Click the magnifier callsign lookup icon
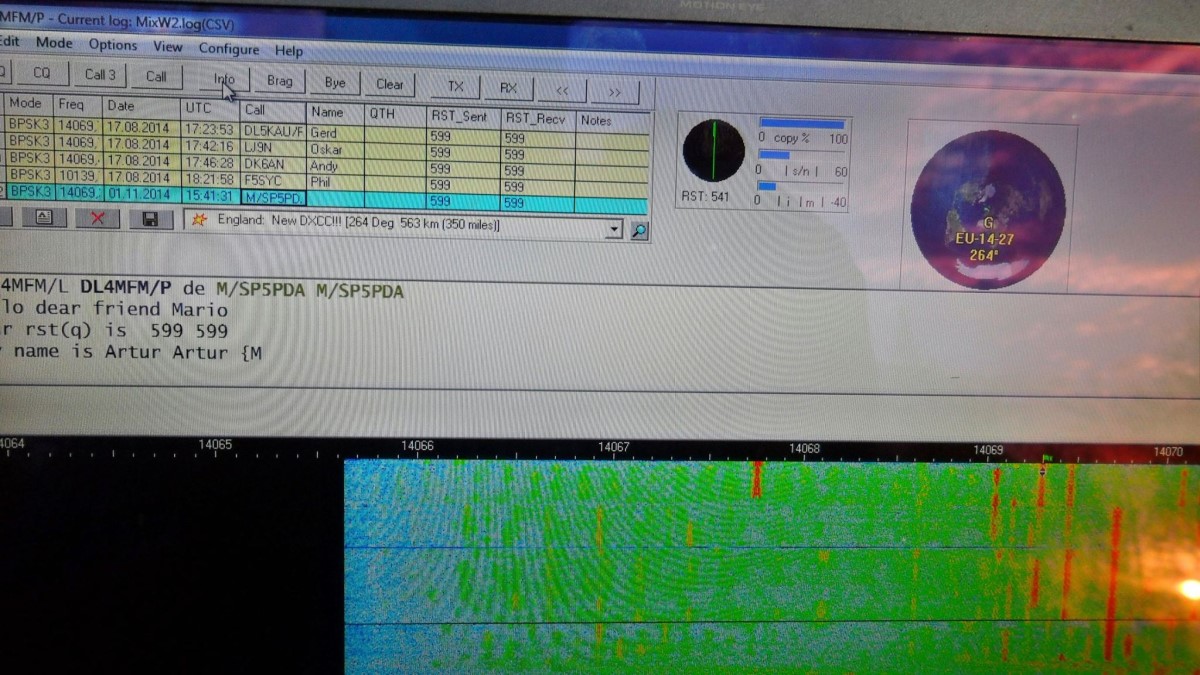Image resolution: width=1200 pixels, height=675 pixels. [x=639, y=231]
